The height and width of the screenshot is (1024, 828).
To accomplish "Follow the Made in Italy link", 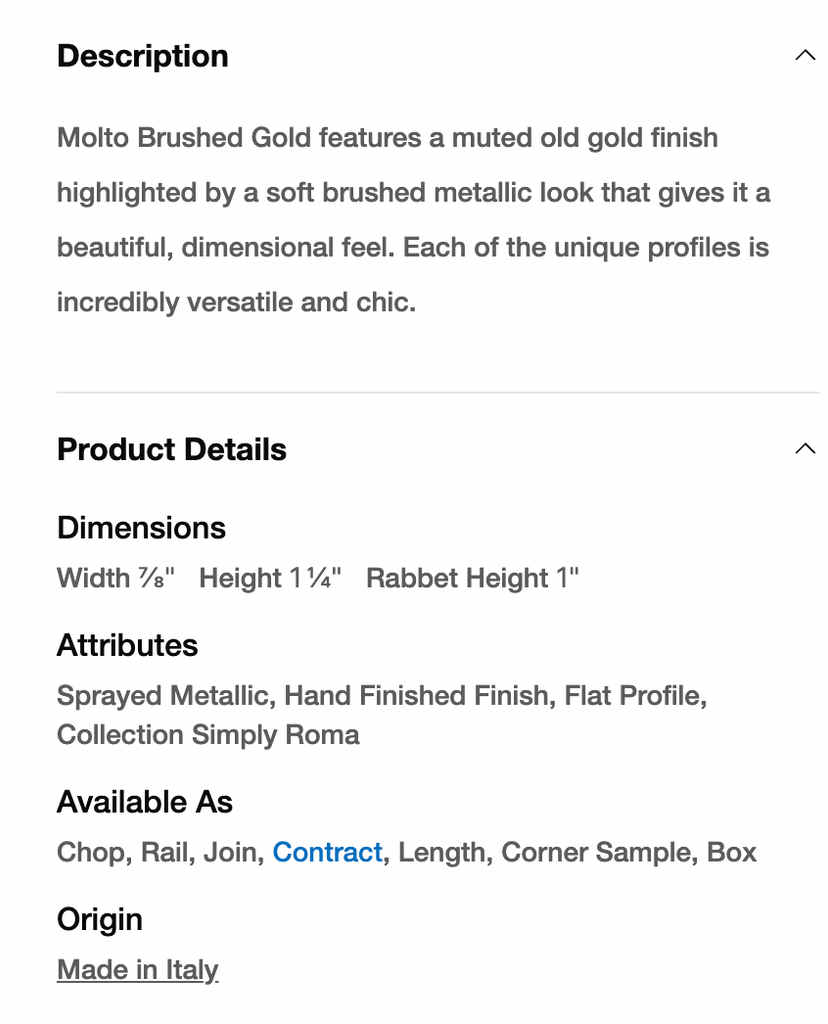I will (137, 969).
